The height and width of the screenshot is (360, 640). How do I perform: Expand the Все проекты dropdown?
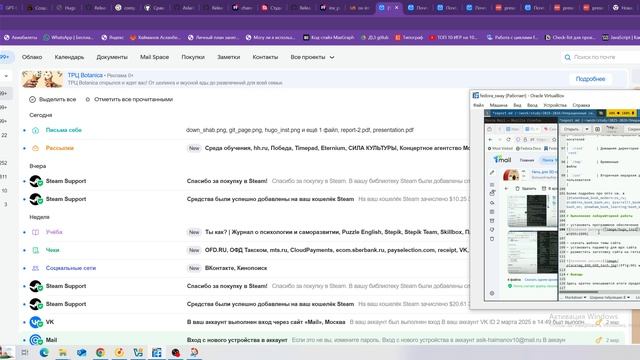coord(312,57)
